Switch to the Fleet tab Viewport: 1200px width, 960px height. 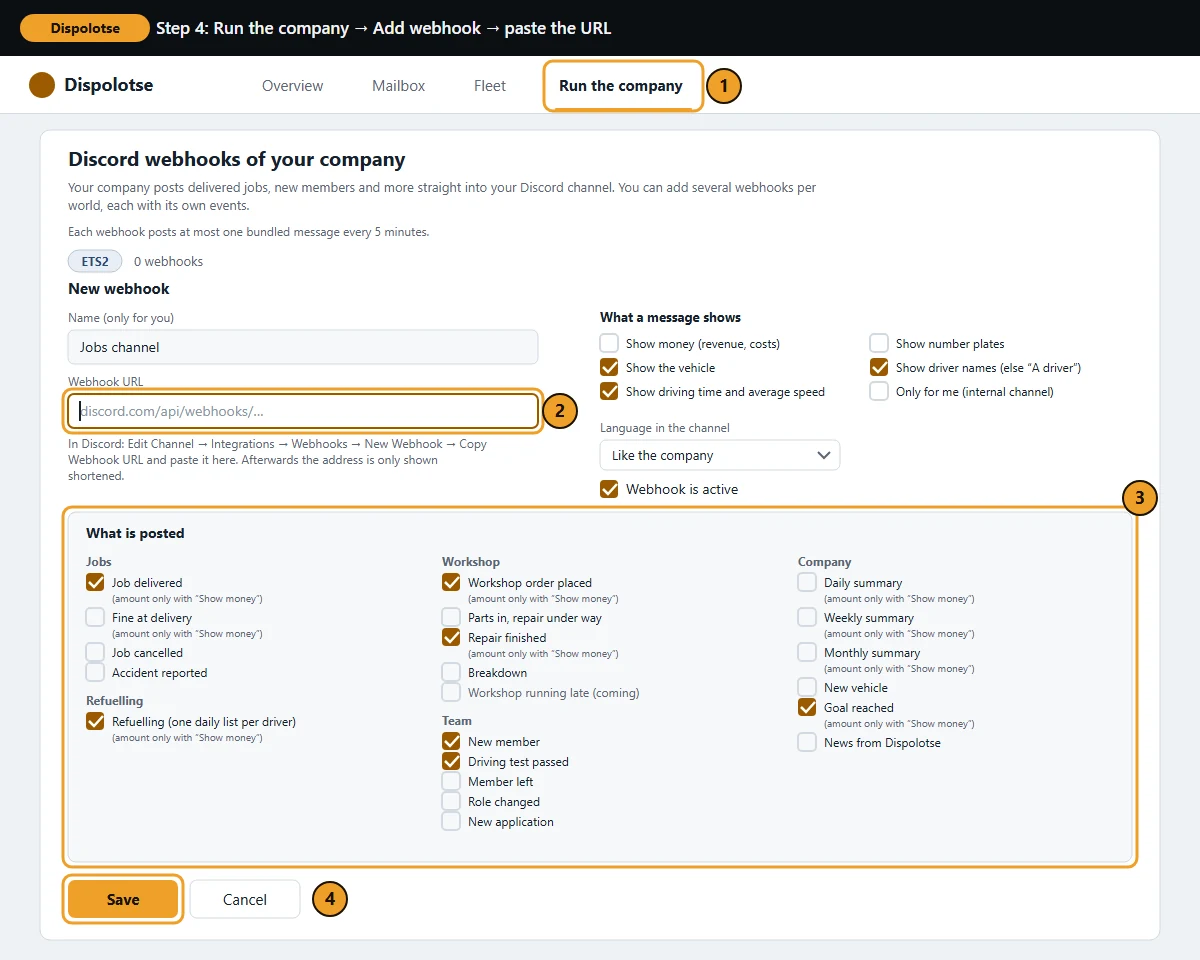[x=490, y=86]
